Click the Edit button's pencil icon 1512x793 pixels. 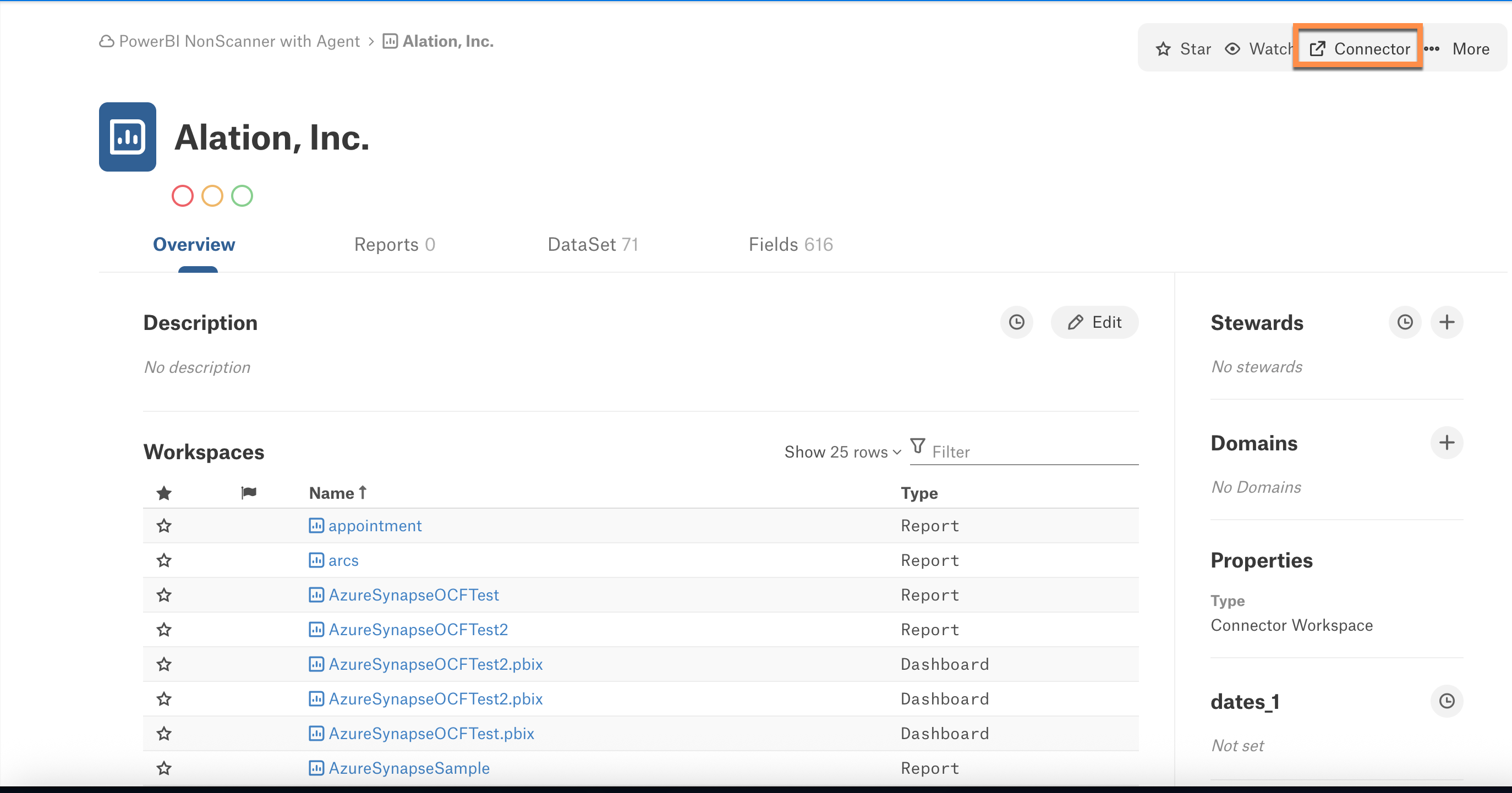(1075, 322)
